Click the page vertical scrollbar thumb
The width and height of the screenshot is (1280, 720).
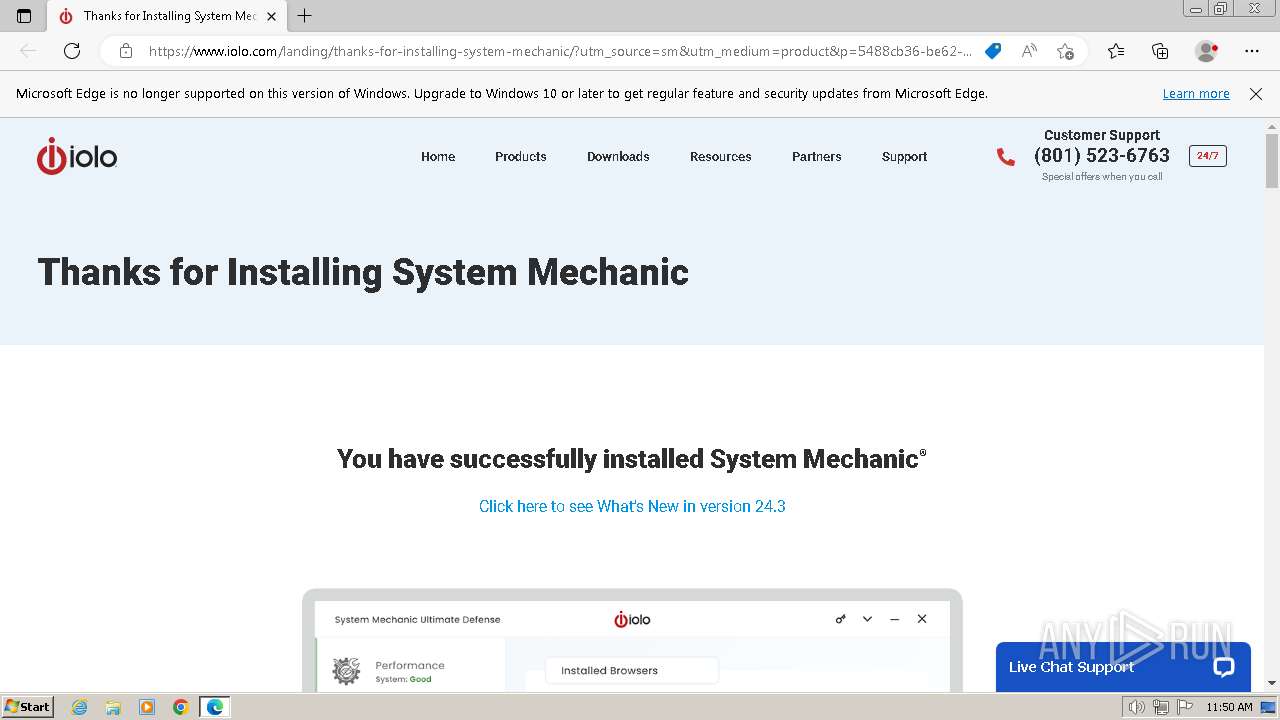pos(1272,160)
